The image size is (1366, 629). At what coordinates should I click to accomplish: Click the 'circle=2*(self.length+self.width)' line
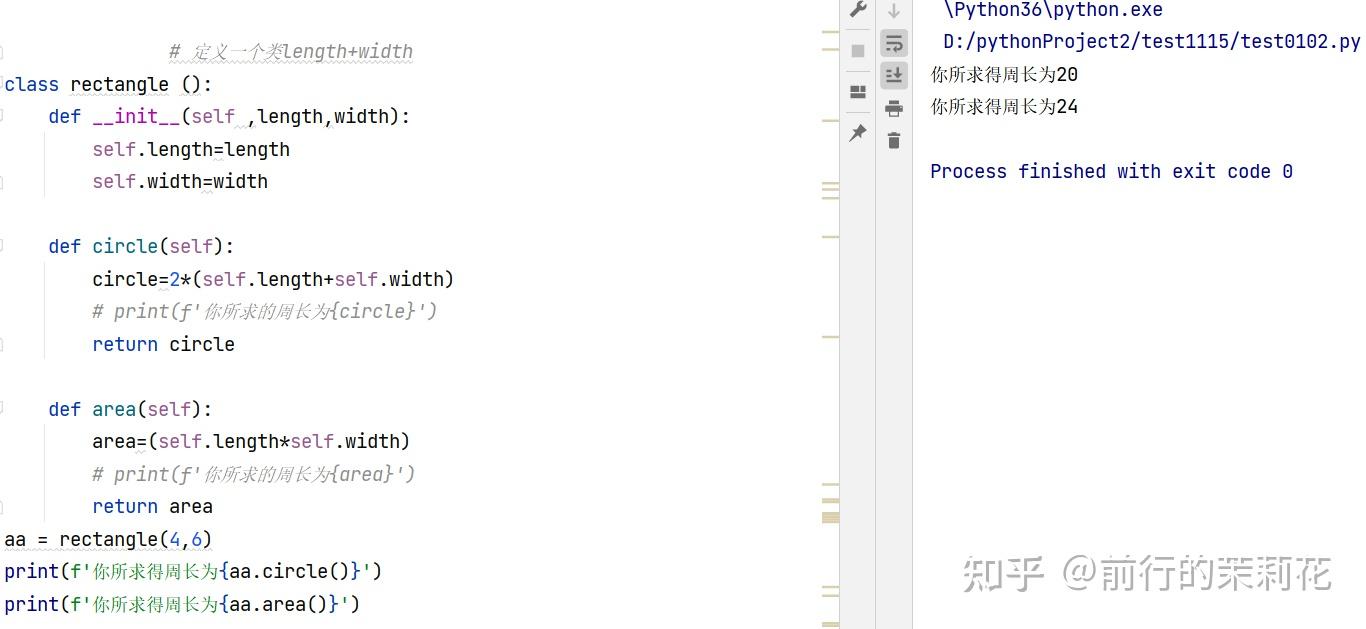point(273,279)
